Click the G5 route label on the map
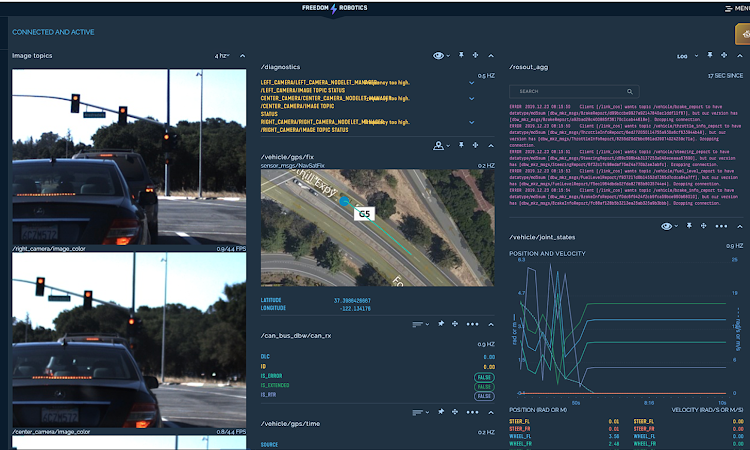Viewport: 750px width, 450px height. 364,214
